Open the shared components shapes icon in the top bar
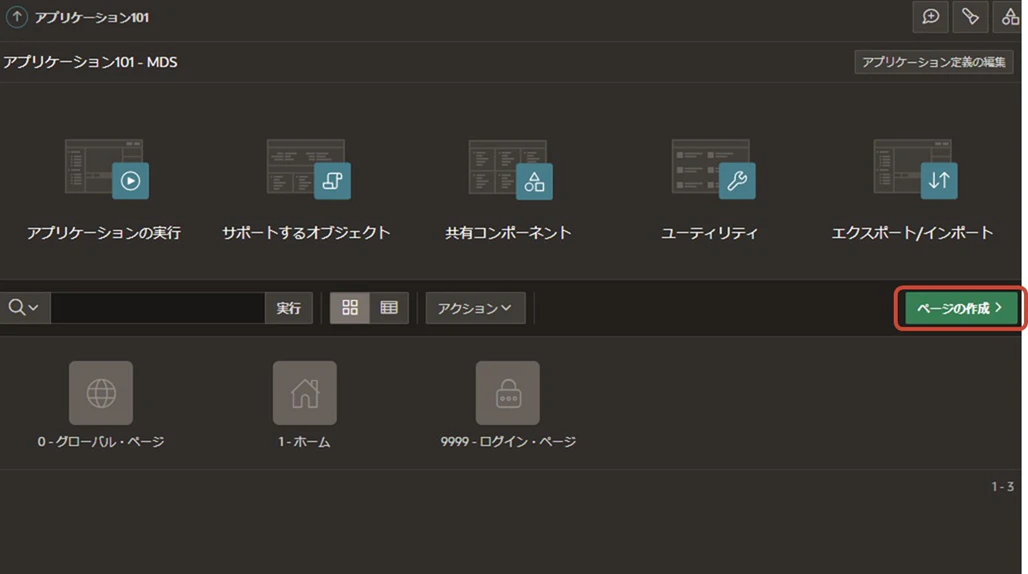The height and width of the screenshot is (574, 1028). tap(1010, 17)
